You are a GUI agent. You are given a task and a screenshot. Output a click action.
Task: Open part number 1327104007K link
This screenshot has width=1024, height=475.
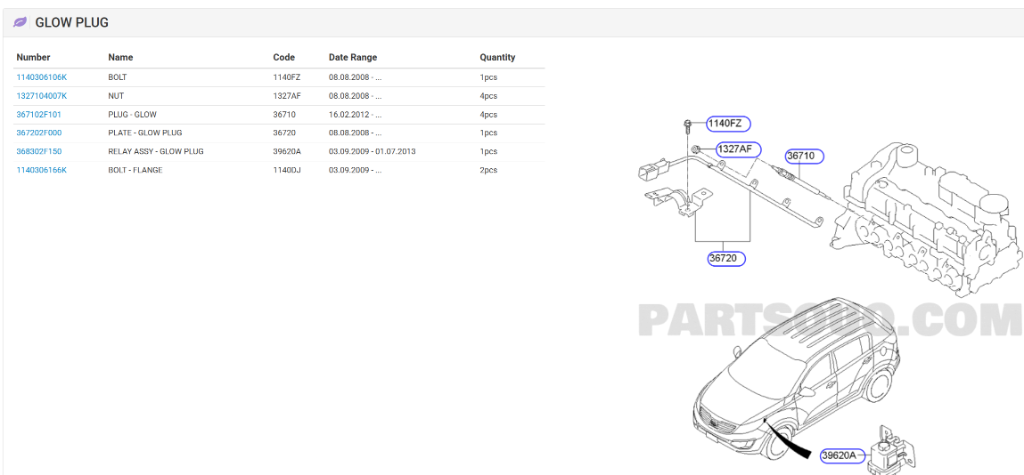[42, 96]
